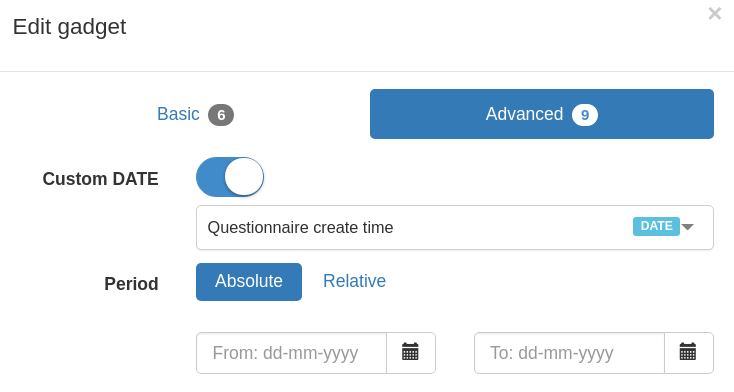Open the Questionnaire create time selector

tap(455, 227)
